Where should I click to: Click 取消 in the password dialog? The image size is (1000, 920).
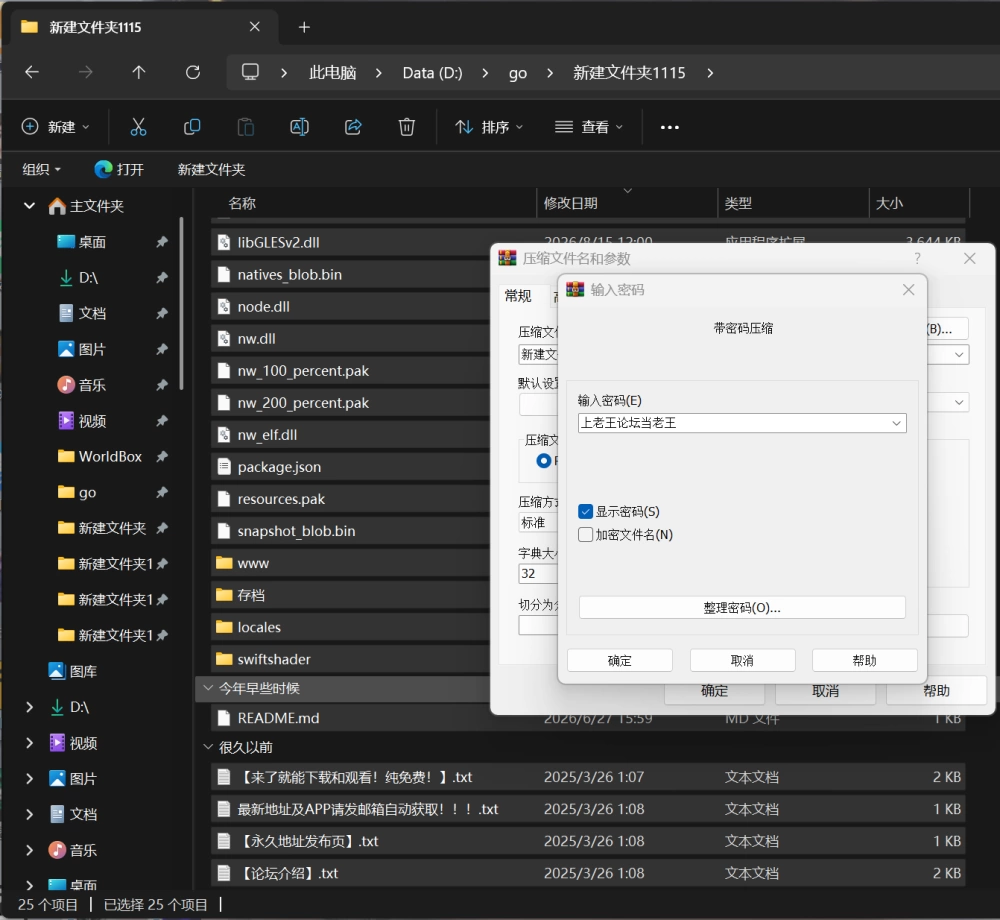742,661
